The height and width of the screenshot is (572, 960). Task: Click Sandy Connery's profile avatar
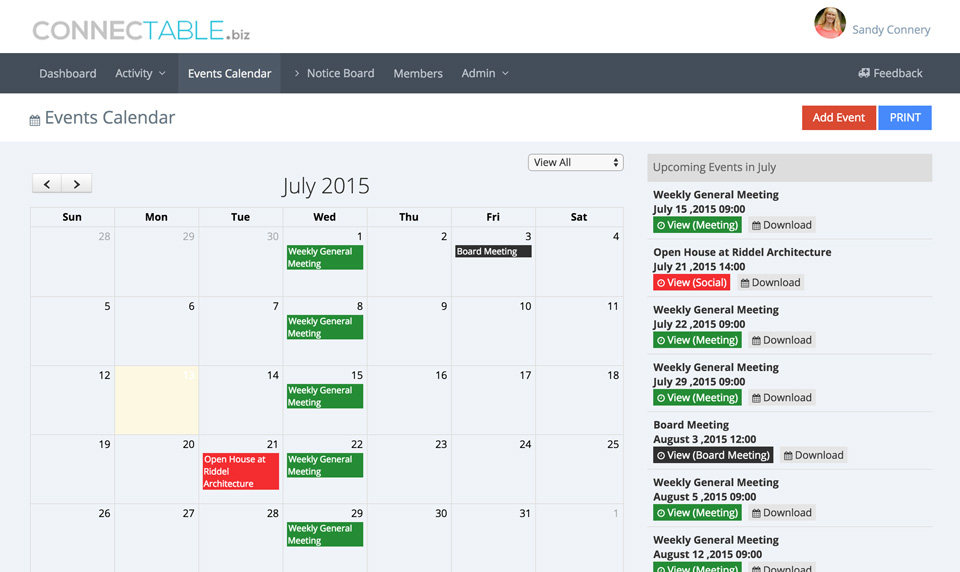coord(829,24)
